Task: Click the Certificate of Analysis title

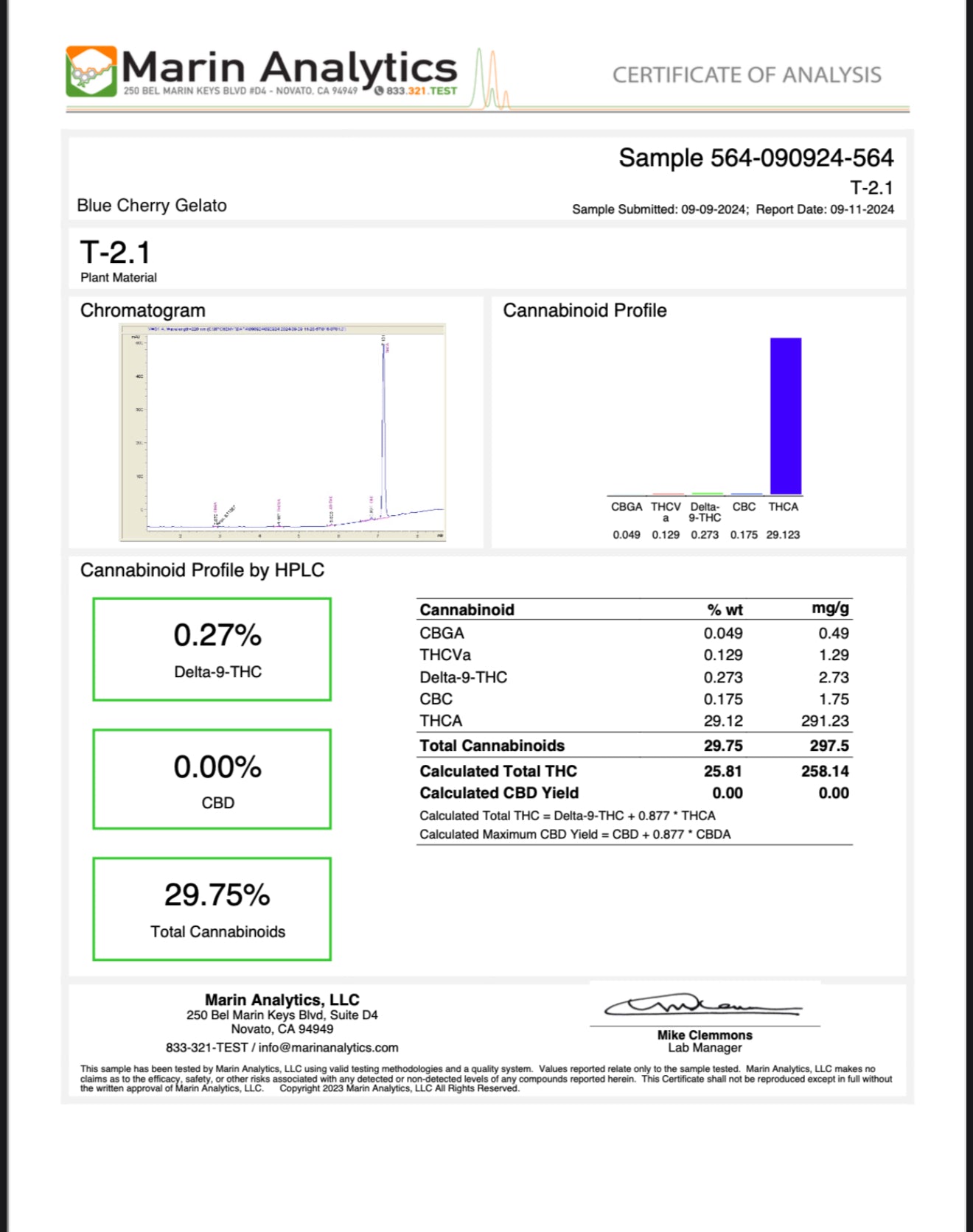Action: 746,75
